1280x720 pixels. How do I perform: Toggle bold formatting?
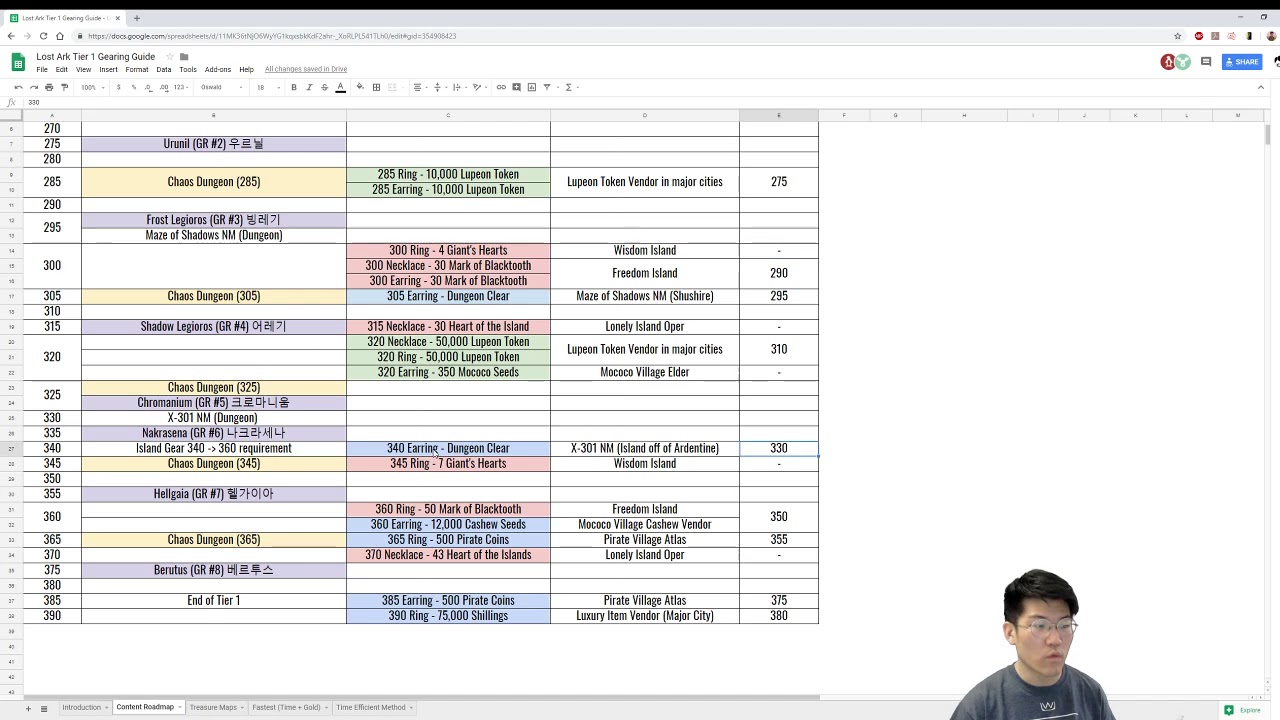coord(294,87)
